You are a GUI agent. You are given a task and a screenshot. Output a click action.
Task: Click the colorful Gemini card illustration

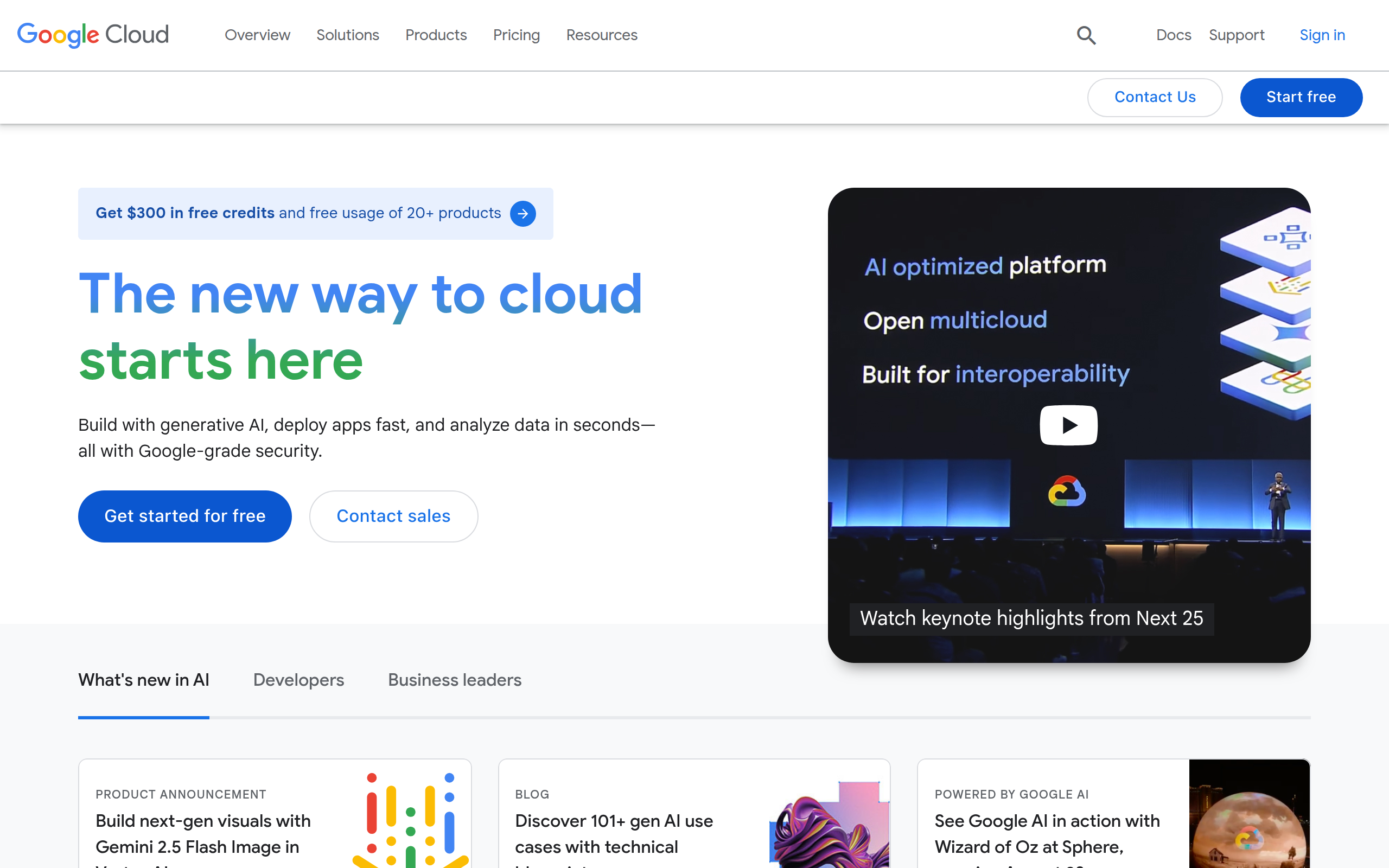point(411,820)
